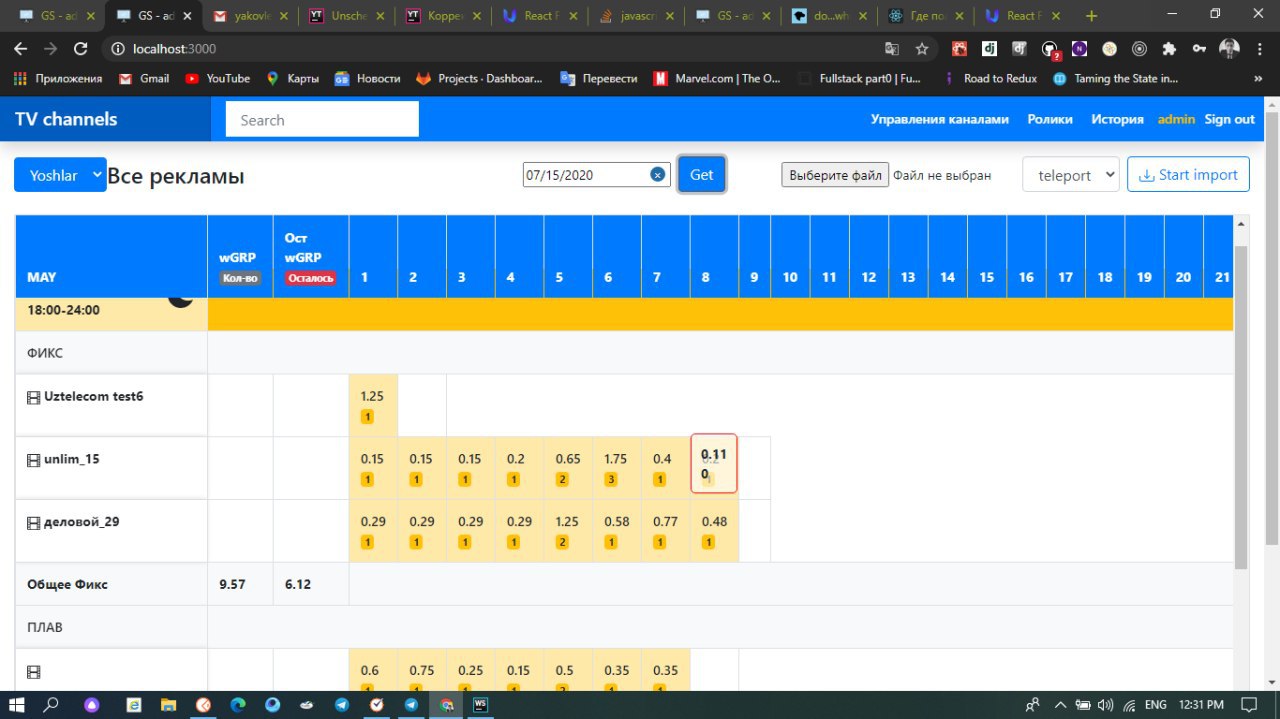This screenshot has height=719, width=1280.
Task: Click the browser back arrow
Action: pos(21,48)
